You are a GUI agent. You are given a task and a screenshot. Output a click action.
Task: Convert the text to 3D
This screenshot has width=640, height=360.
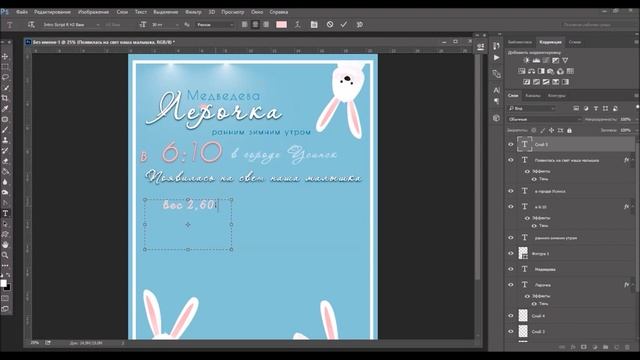360,24
